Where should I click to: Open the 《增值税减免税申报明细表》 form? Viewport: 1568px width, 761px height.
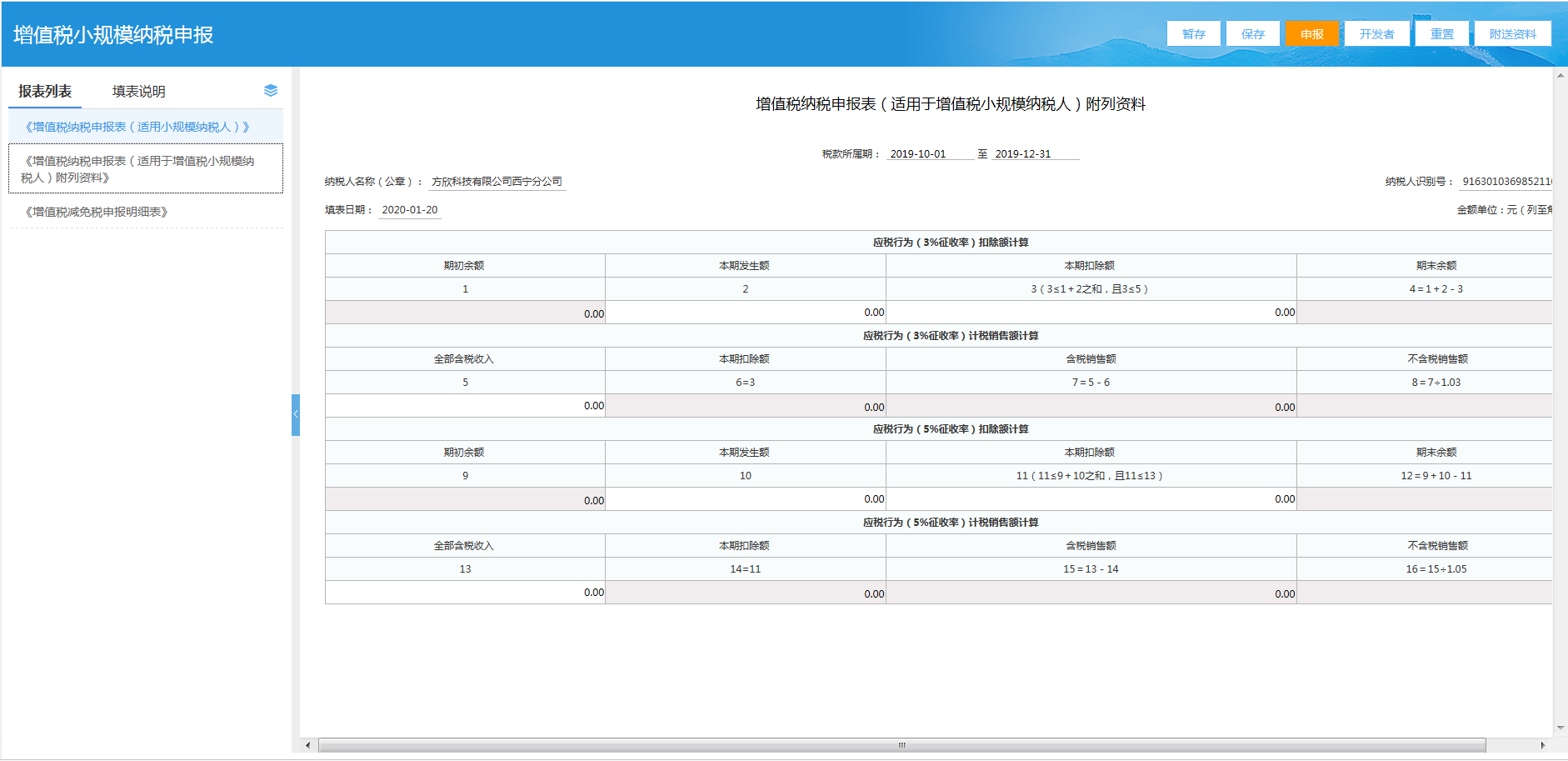(x=97, y=211)
